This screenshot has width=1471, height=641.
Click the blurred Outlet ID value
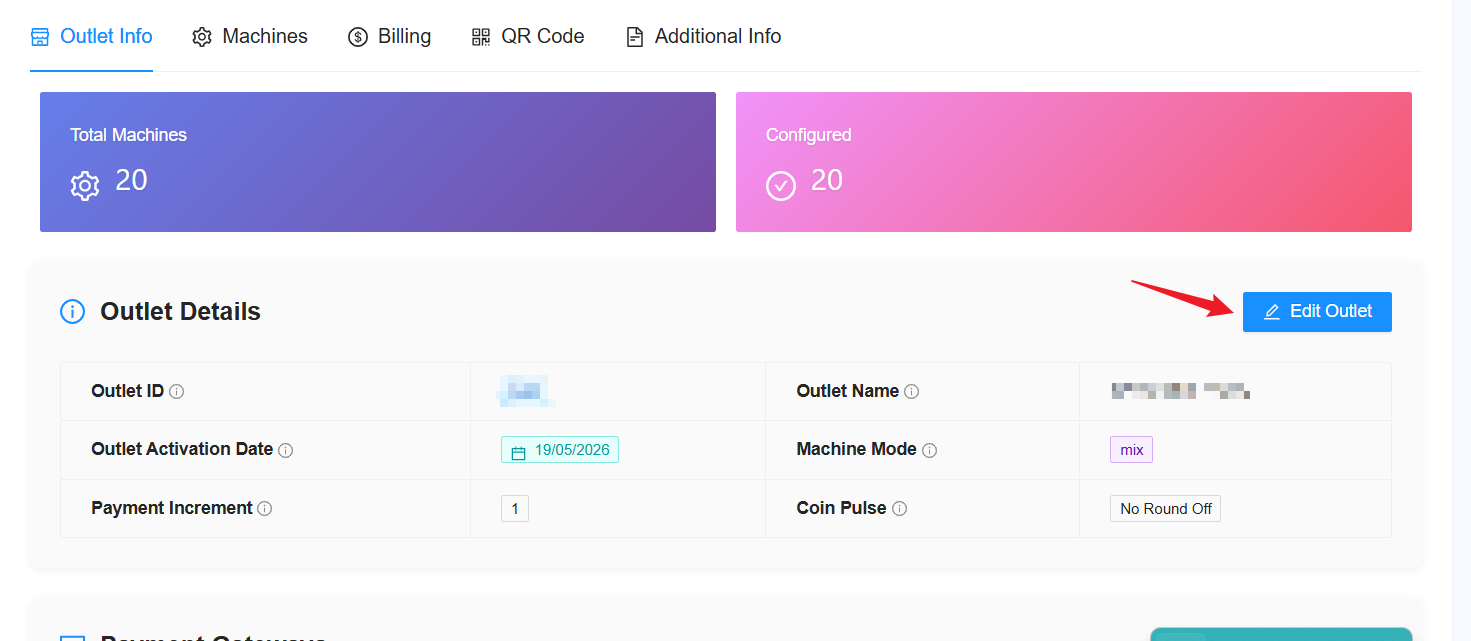[x=526, y=391]
